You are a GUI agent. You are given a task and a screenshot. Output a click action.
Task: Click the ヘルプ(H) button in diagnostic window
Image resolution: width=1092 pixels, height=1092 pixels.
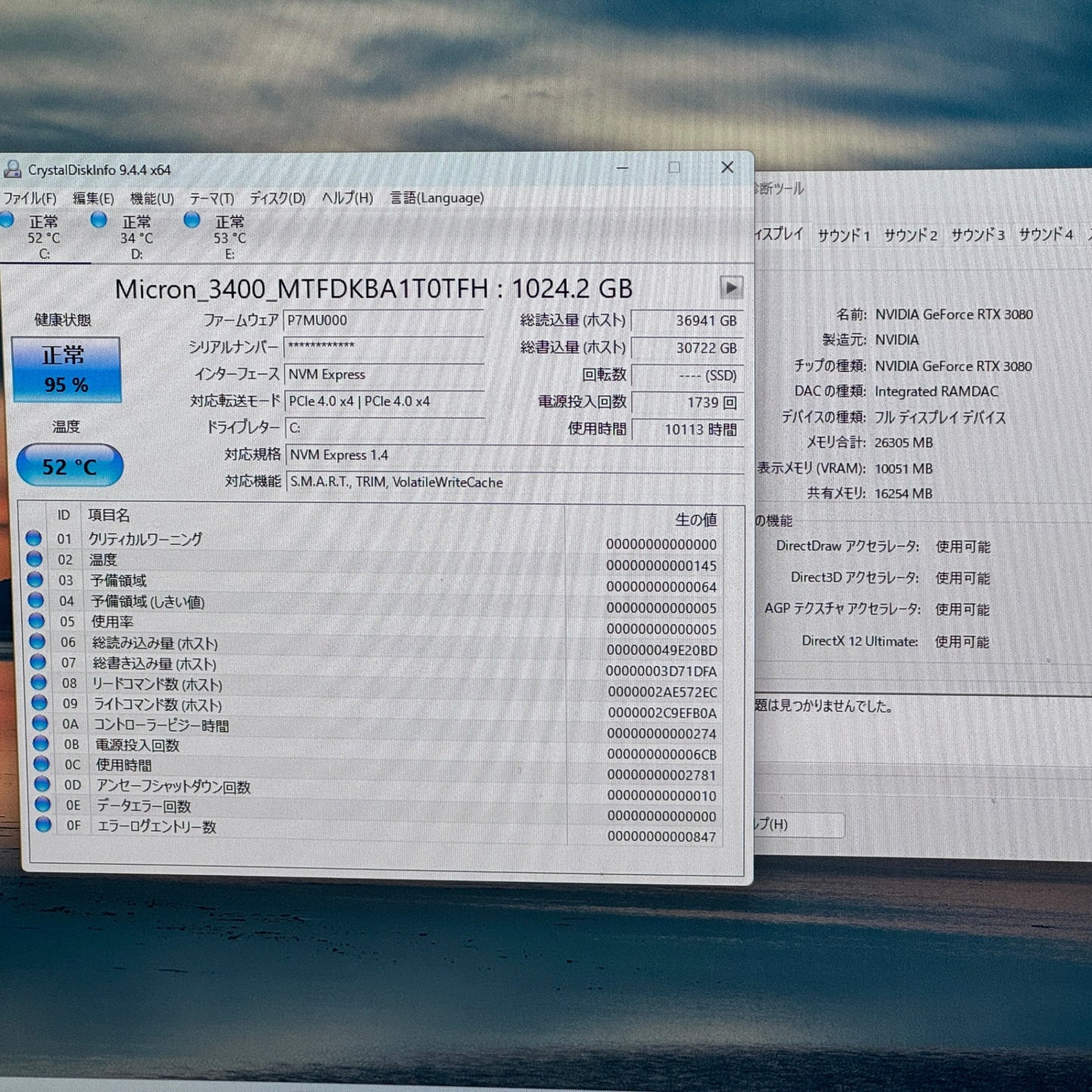click(x=798, y=824)
